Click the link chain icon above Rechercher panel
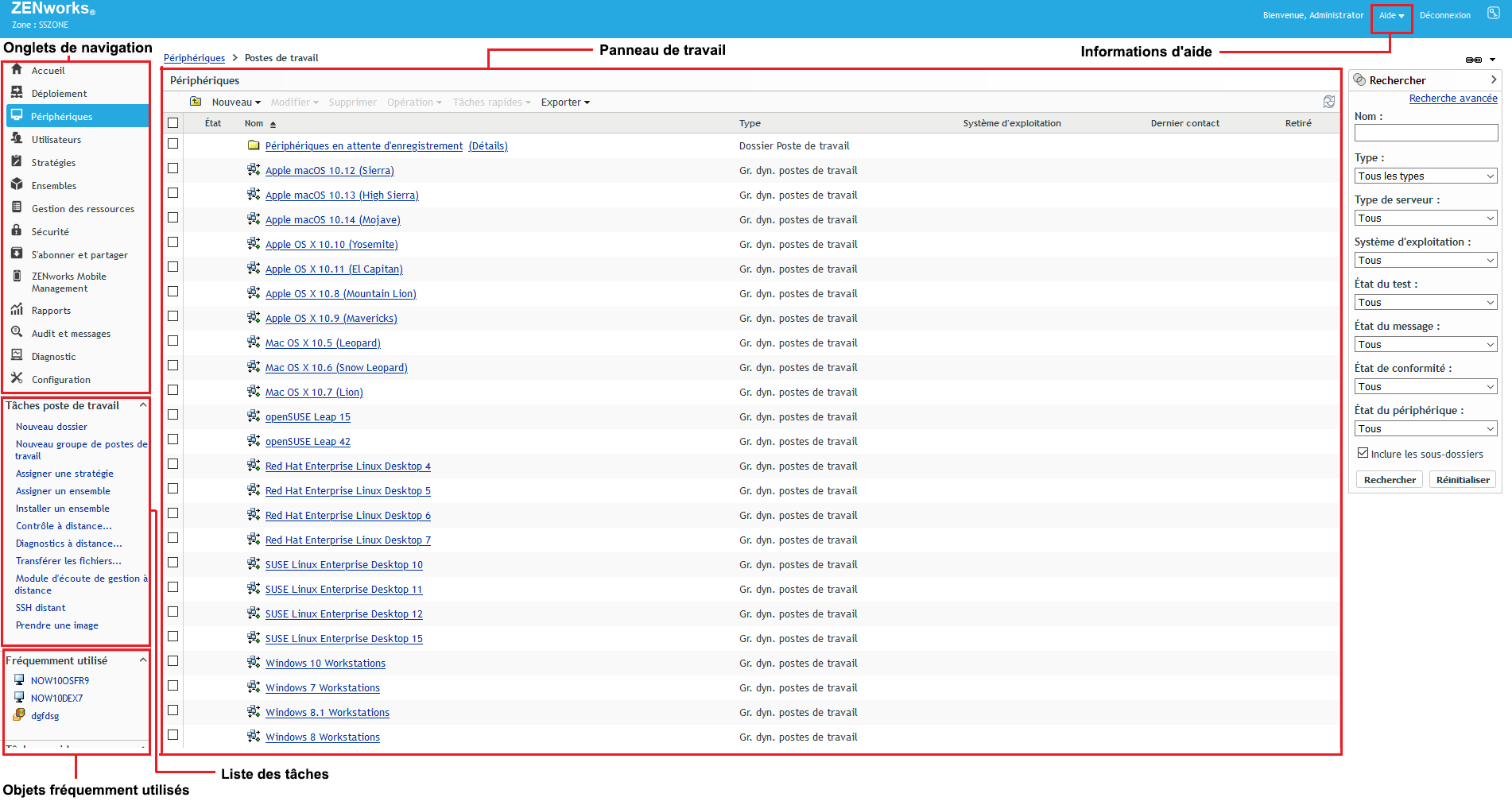 click(x=1474, y=60)
